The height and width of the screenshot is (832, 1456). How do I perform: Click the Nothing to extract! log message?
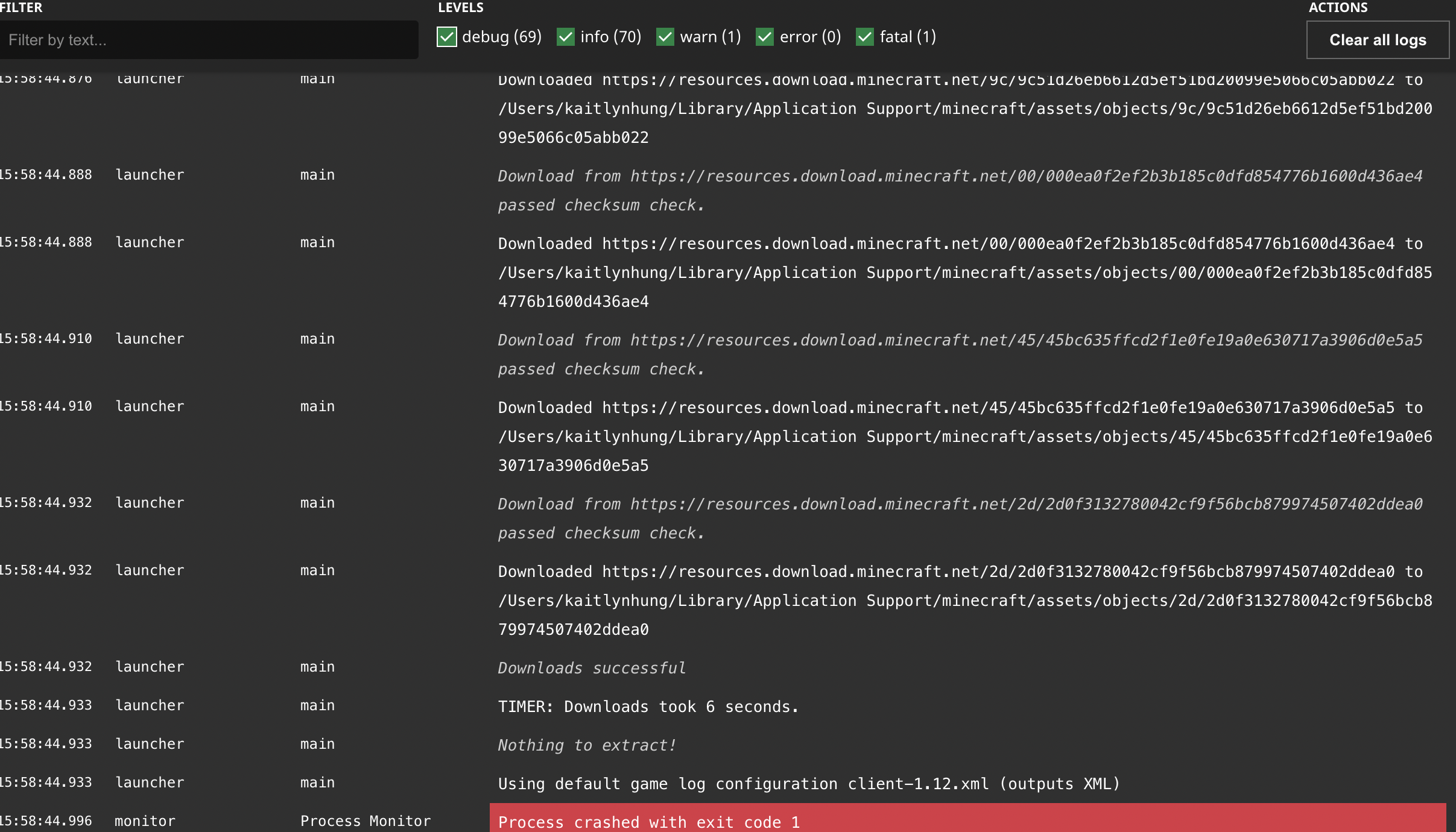[x=587, y=745]
